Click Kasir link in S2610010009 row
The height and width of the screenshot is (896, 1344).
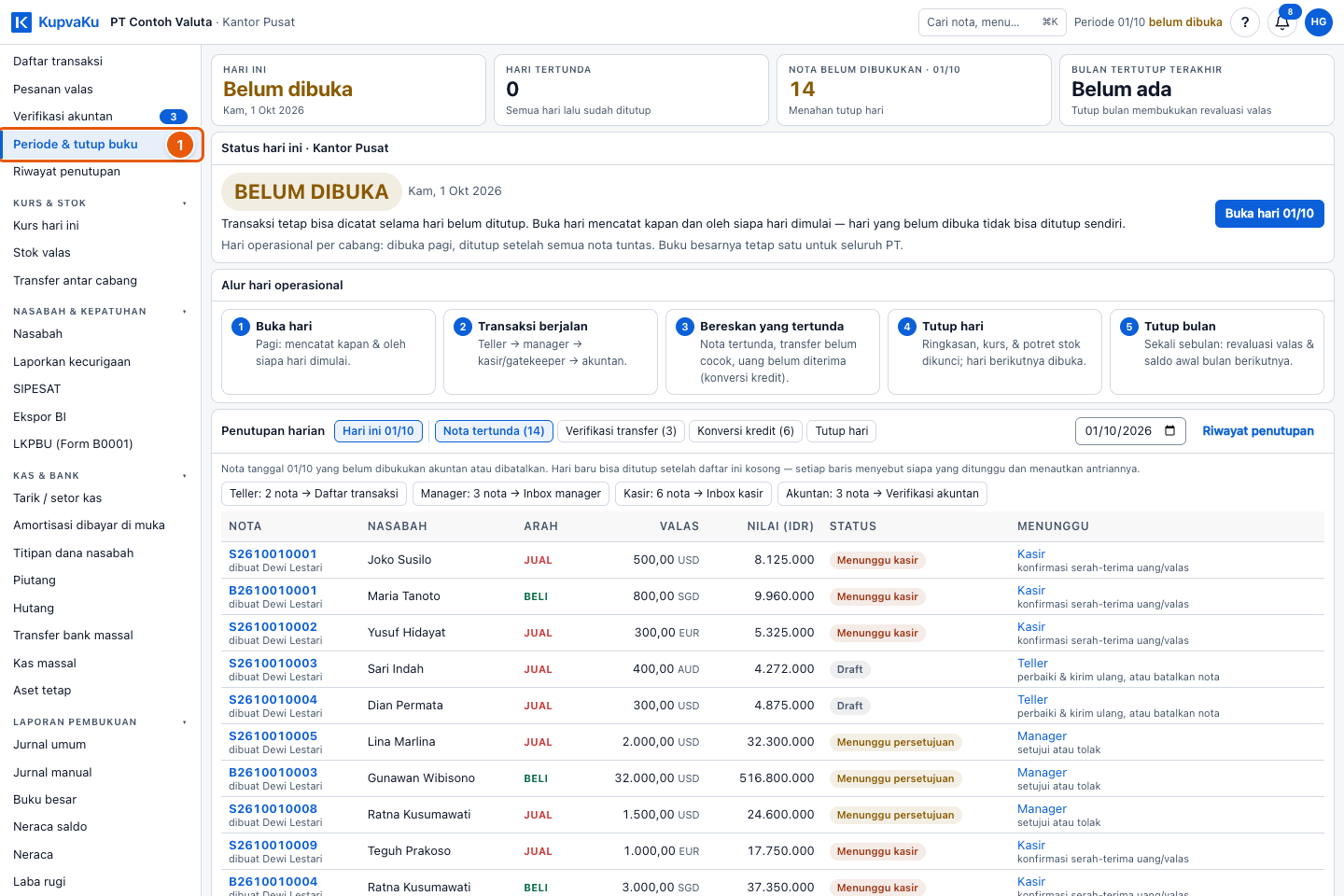[1031, 846]
